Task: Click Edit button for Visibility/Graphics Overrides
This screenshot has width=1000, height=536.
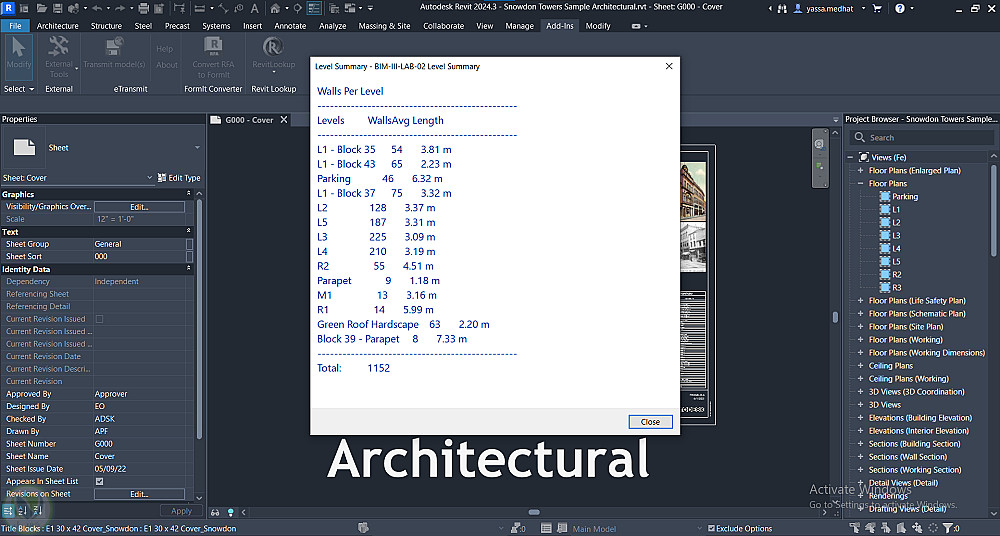Action: pyautogui.click(x=139, y=207)
